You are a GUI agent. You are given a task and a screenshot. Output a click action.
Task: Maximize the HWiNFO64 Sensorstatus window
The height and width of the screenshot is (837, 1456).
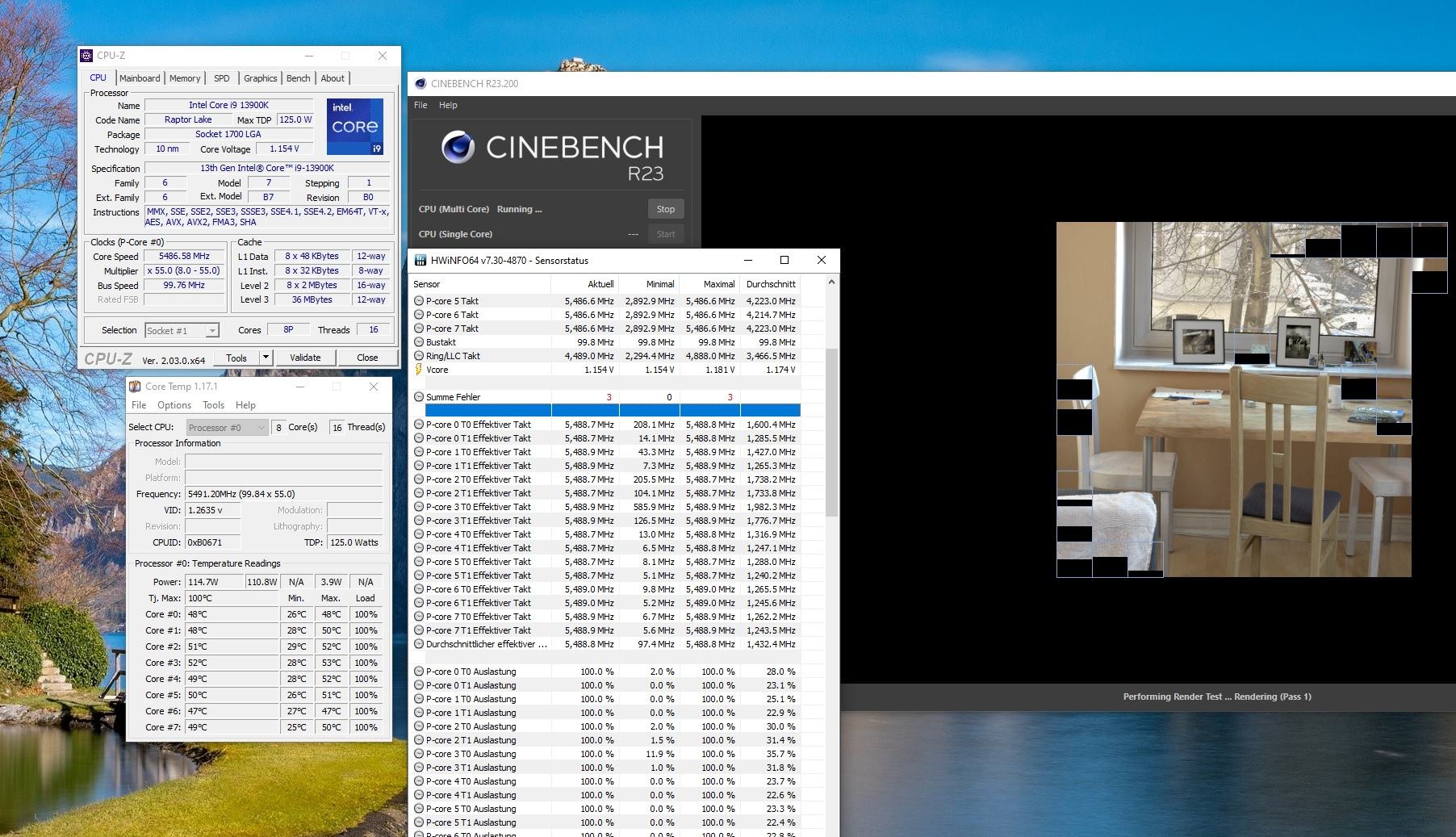point(784,260)
